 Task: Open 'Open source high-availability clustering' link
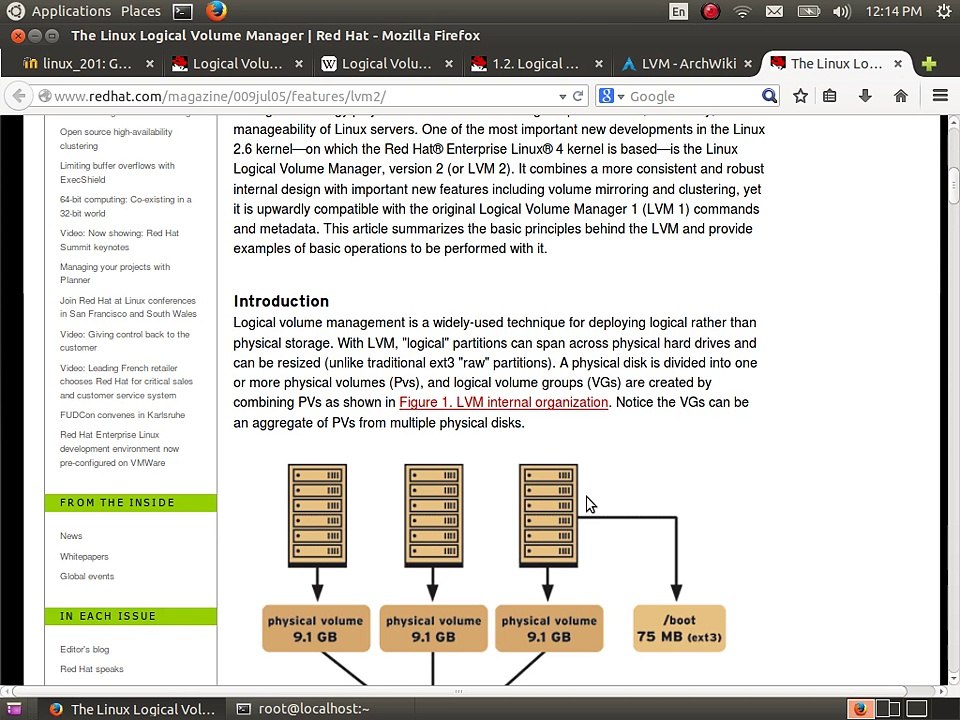(x=116, y=139)
